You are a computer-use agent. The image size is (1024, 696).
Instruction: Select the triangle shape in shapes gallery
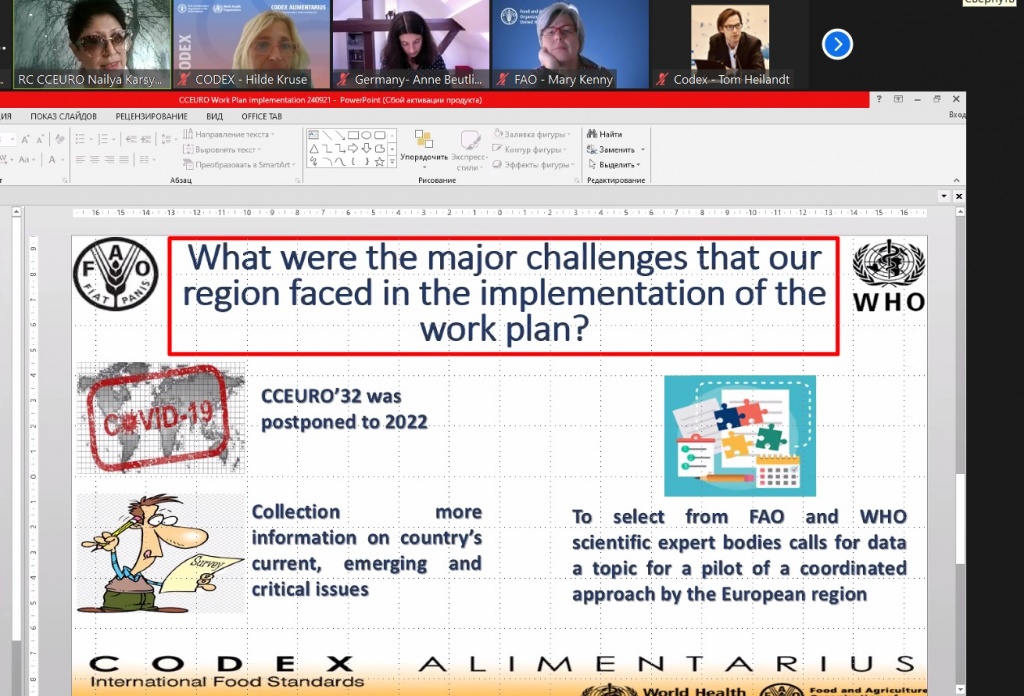click(313, 148)
